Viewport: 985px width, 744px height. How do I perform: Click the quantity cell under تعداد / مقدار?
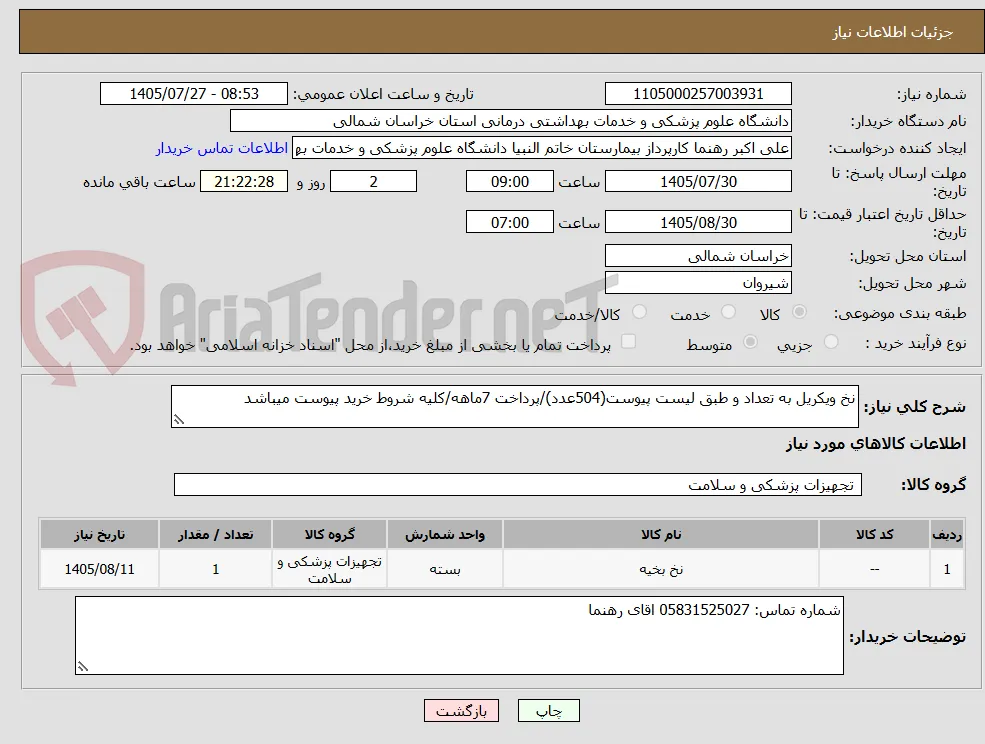coord(215,569)
